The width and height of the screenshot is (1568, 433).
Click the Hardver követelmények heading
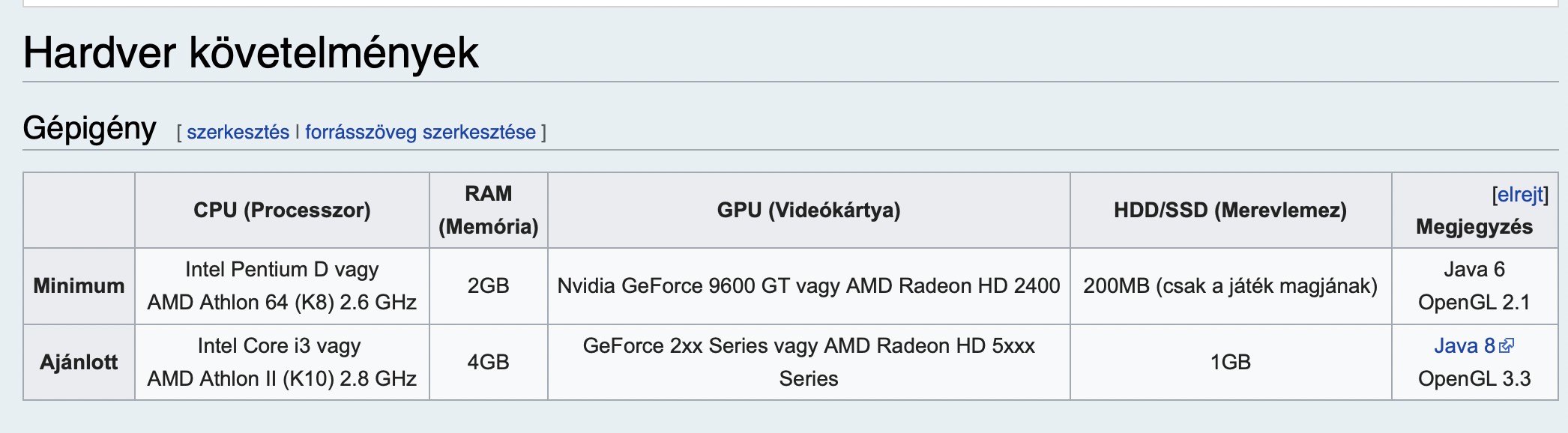(250, 52)
